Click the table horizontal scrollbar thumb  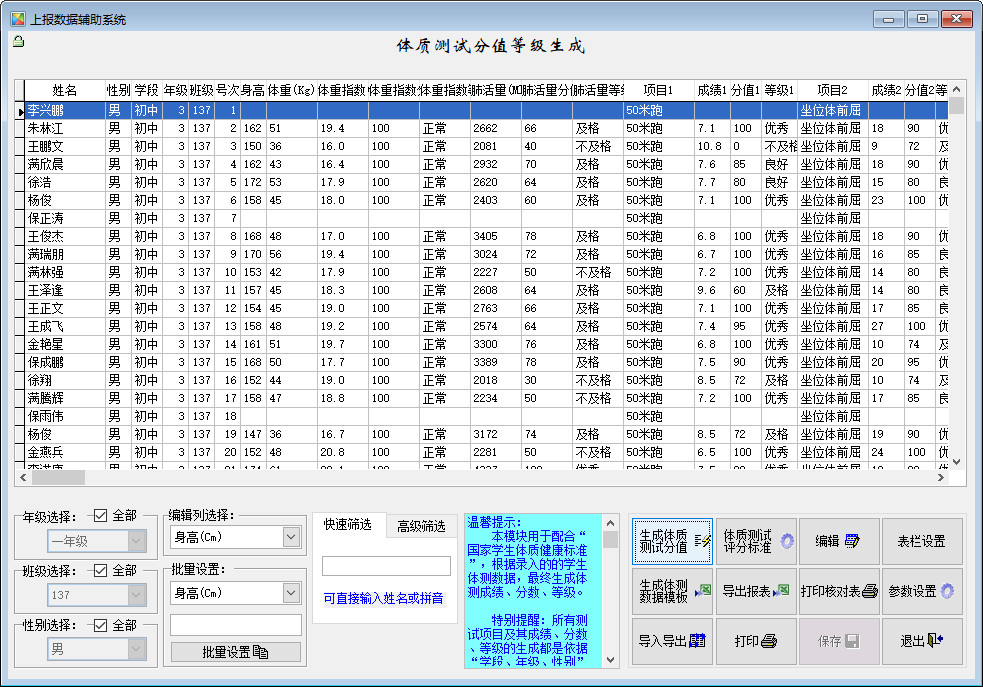[58, 478]
